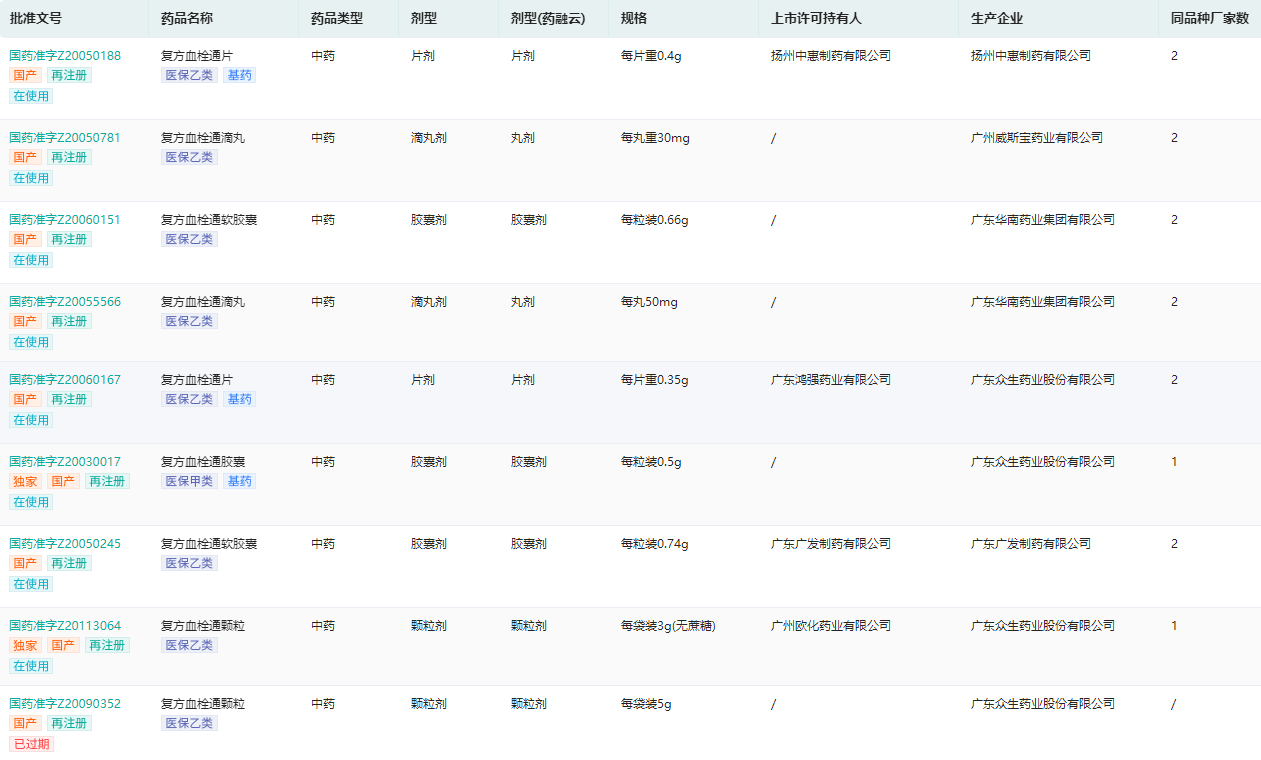The width and height of the screenshot is (1261, 760).
Task: Click the 生产企业 column header
Action: click(x=997, y=18)
